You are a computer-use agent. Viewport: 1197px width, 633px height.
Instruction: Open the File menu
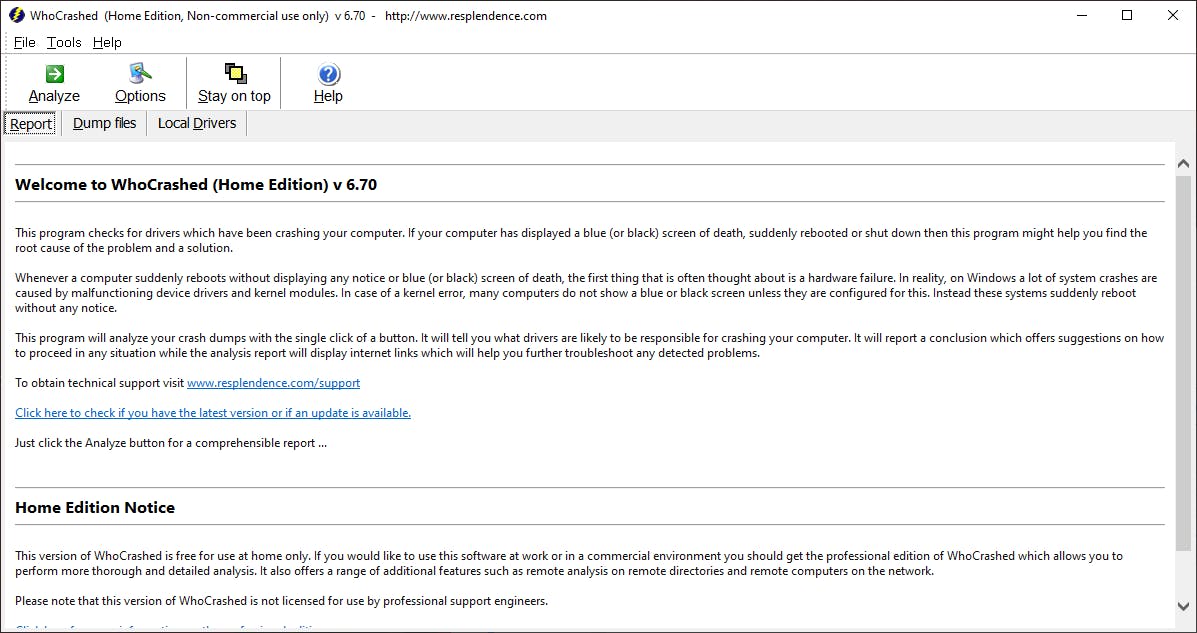(x=24, y=42)
